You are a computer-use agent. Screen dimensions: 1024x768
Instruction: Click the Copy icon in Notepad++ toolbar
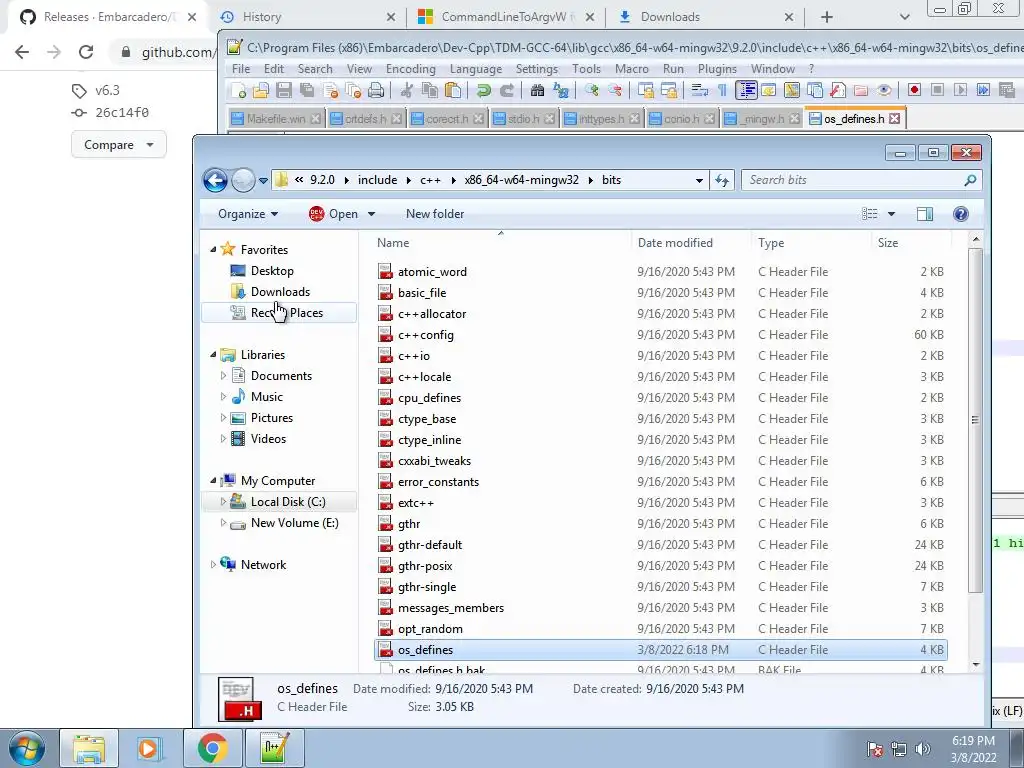click(x=429, y=90)
